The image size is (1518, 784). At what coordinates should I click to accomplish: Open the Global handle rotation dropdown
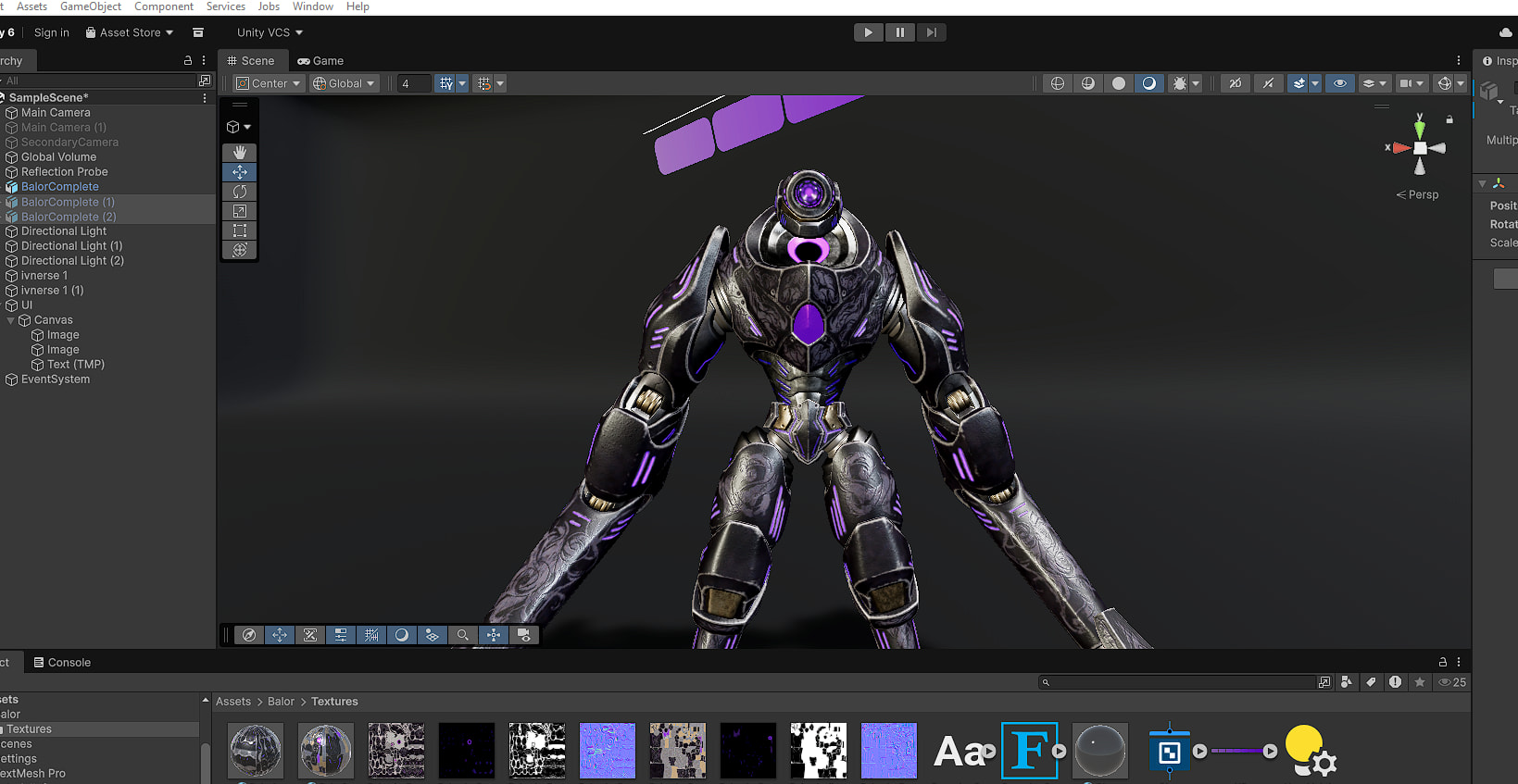coord(344,83)
